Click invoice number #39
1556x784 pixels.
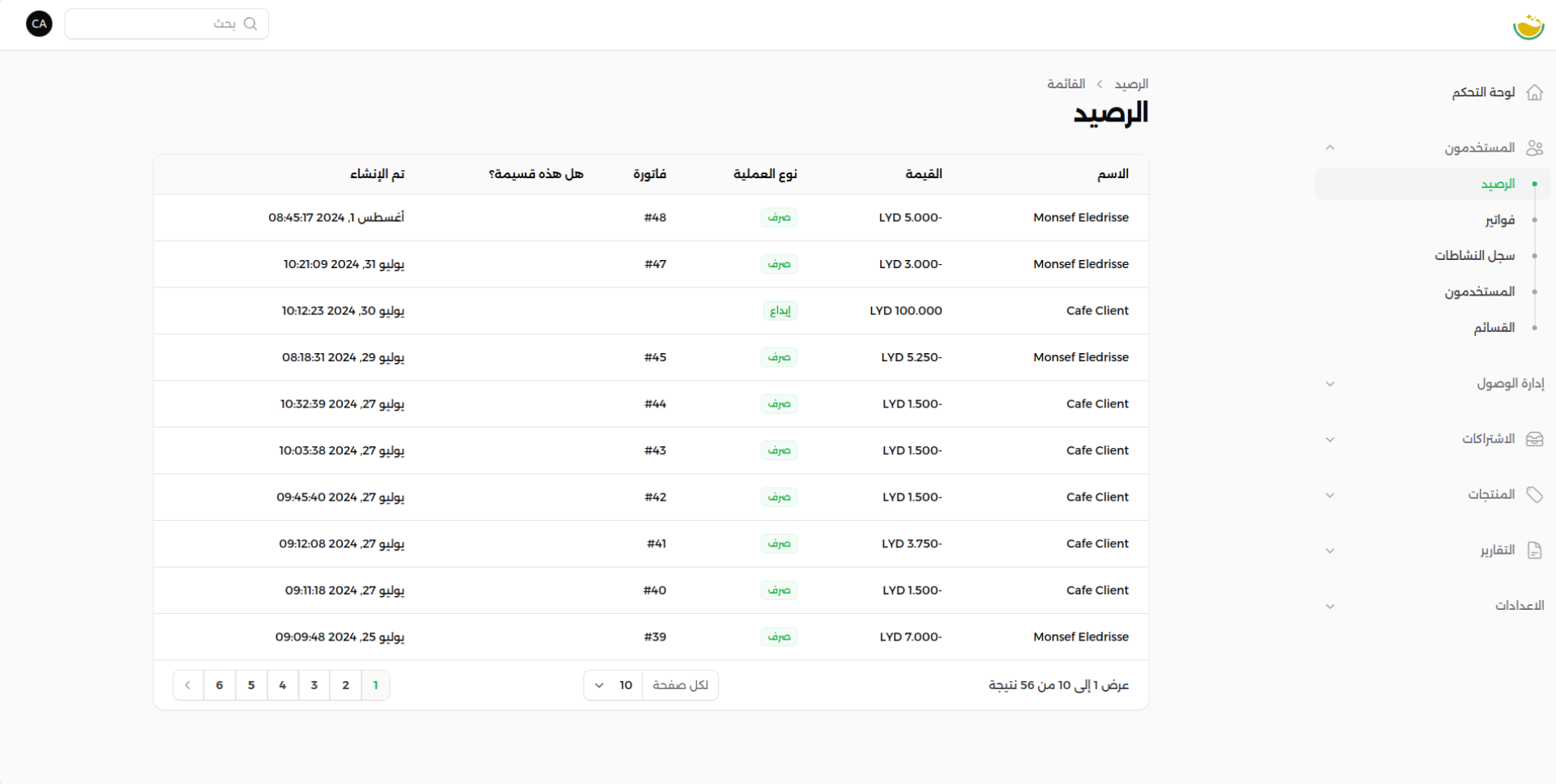[655, 637]
